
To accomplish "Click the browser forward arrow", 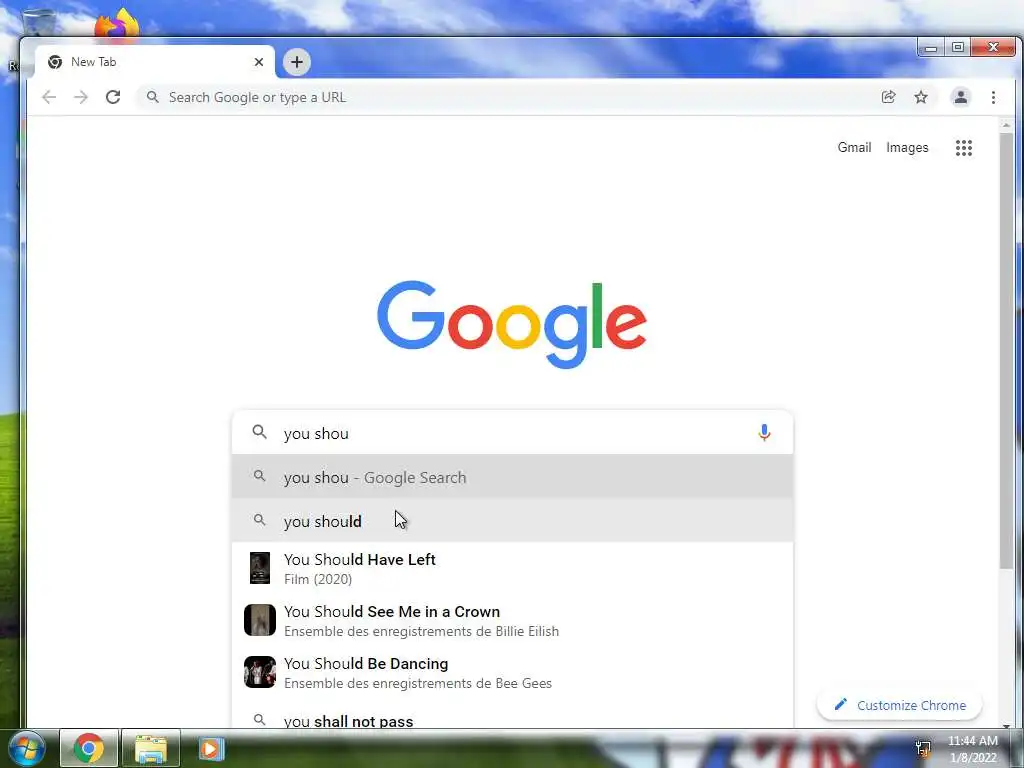I will [x=81, y=97].
